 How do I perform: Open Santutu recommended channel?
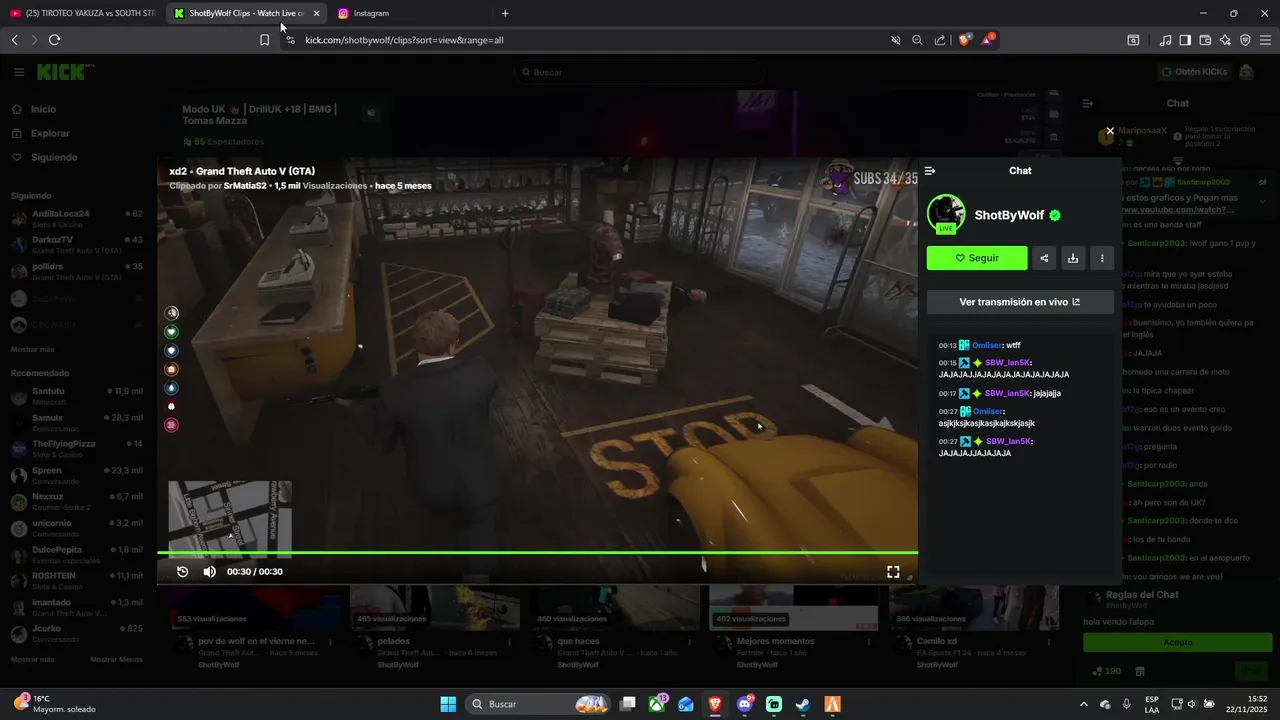point(77,395)
